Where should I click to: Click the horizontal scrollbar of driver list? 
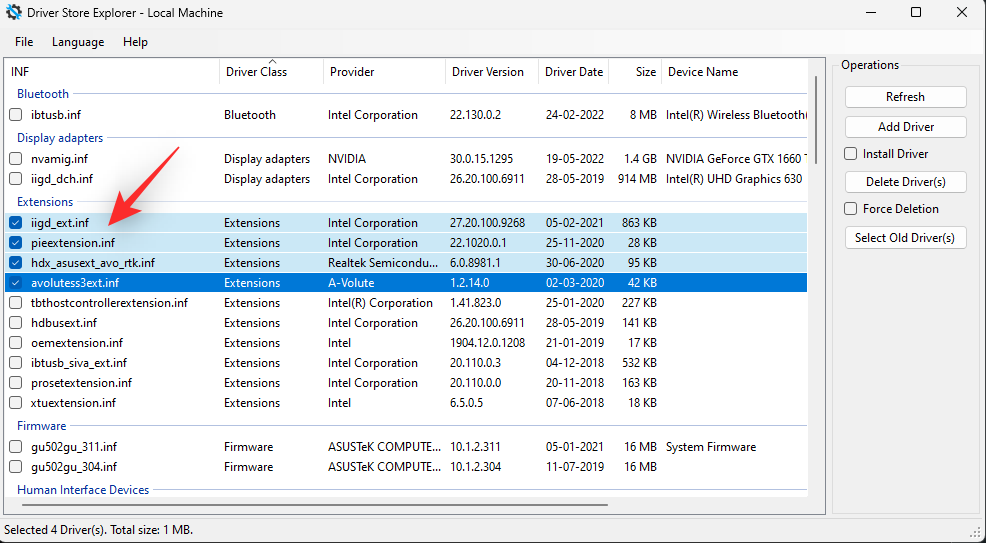(314, 504)
